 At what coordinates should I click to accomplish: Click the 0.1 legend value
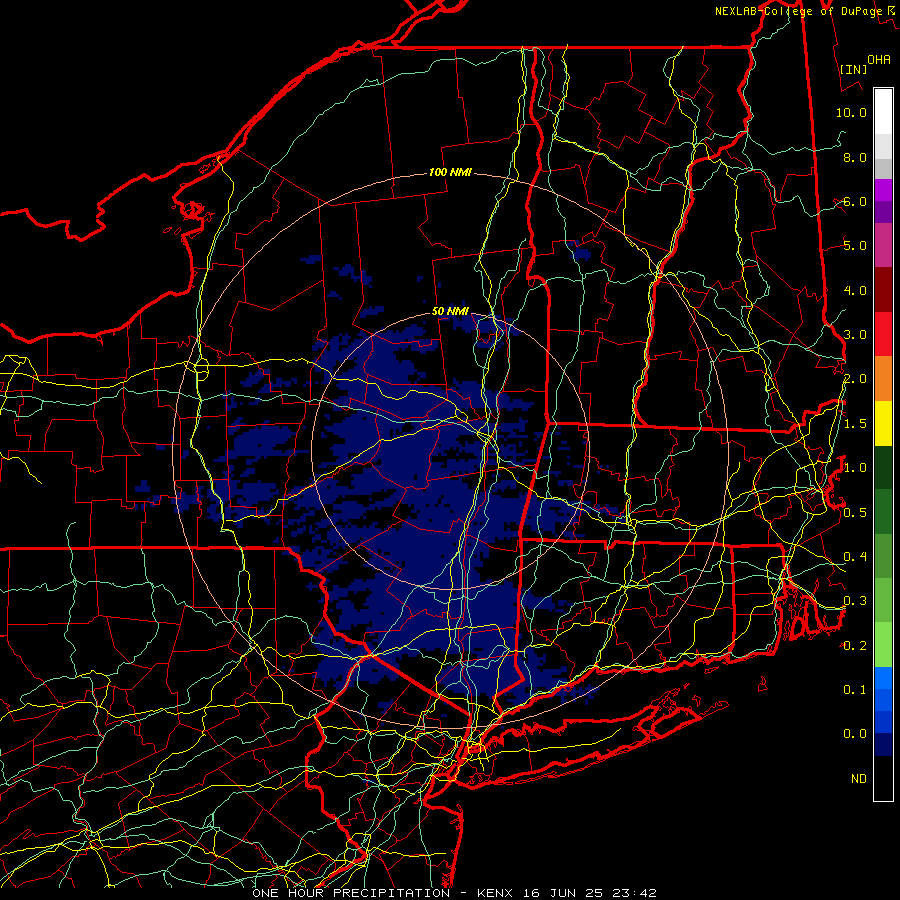[x=855, y=689]
